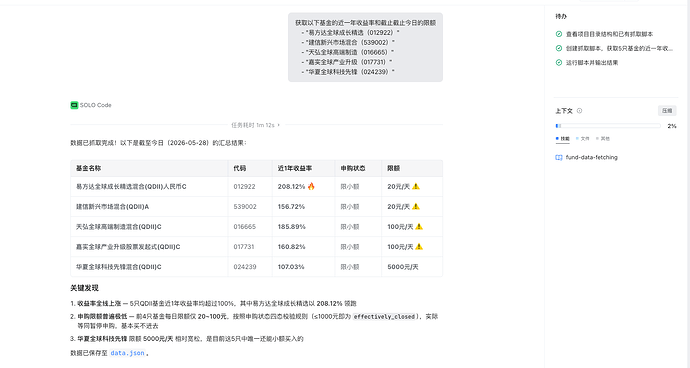Click the 待办 panel heading
Image resolution: width=690 pixels, height=368 pixels.
pyautogui.click(x=561, y=16)
